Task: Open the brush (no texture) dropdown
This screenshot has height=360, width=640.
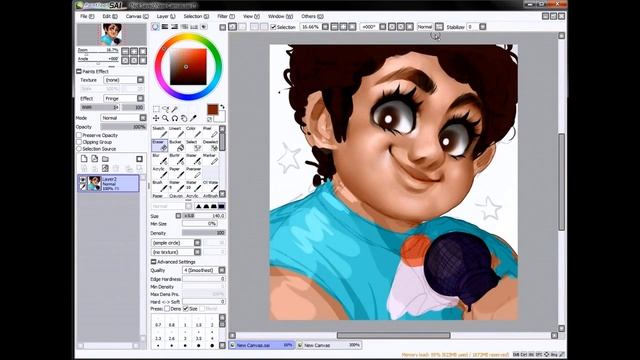Action: pyautogui.click(x=197, y=252)
